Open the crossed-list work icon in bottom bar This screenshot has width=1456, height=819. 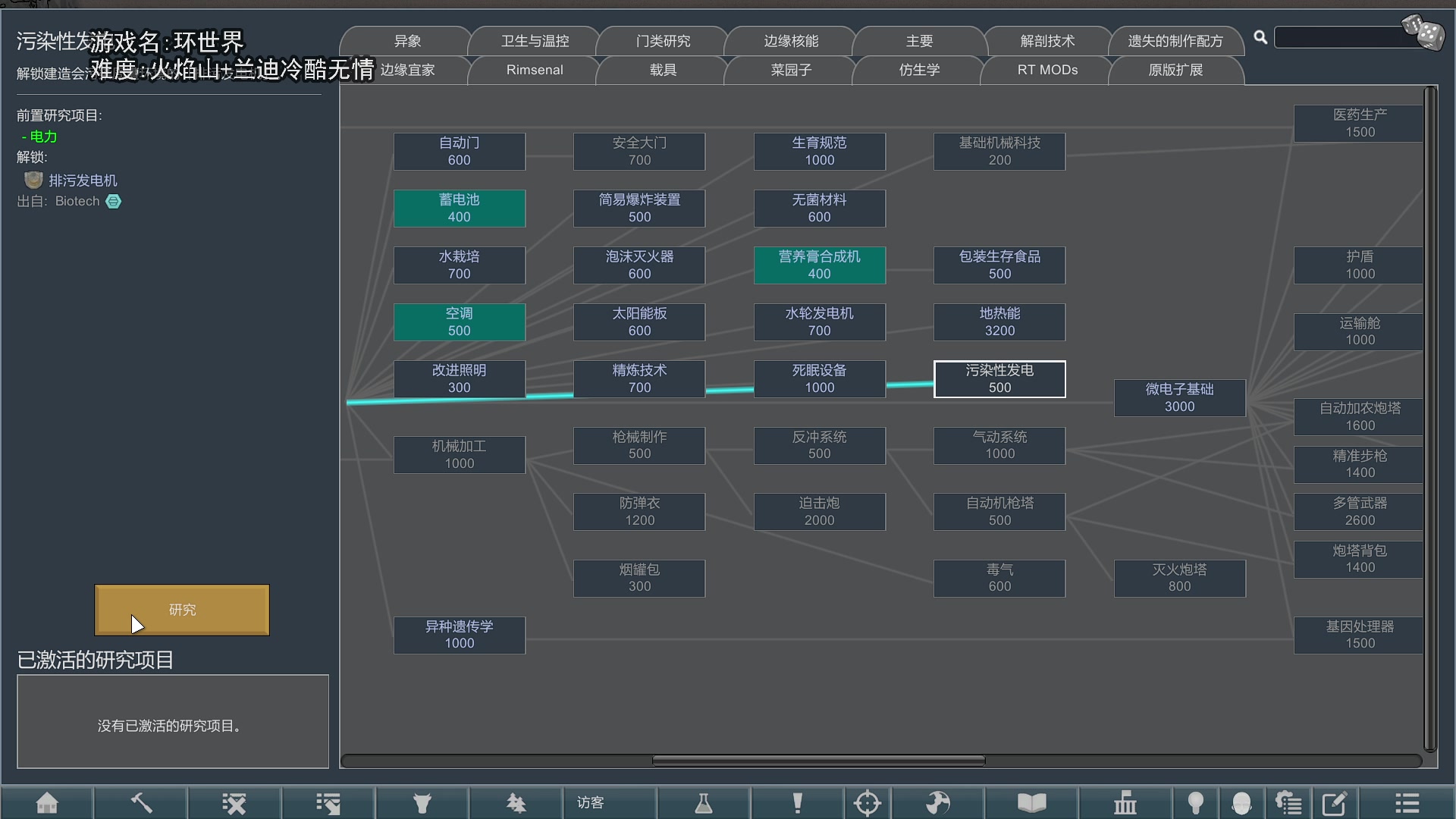point(234,802)
